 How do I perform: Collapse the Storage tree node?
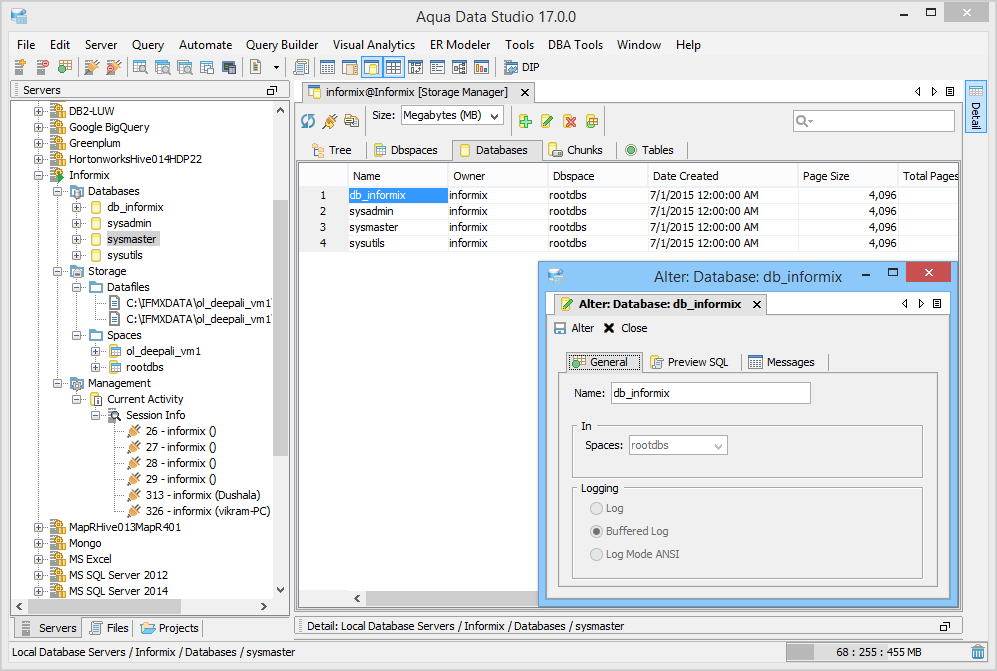57,271
